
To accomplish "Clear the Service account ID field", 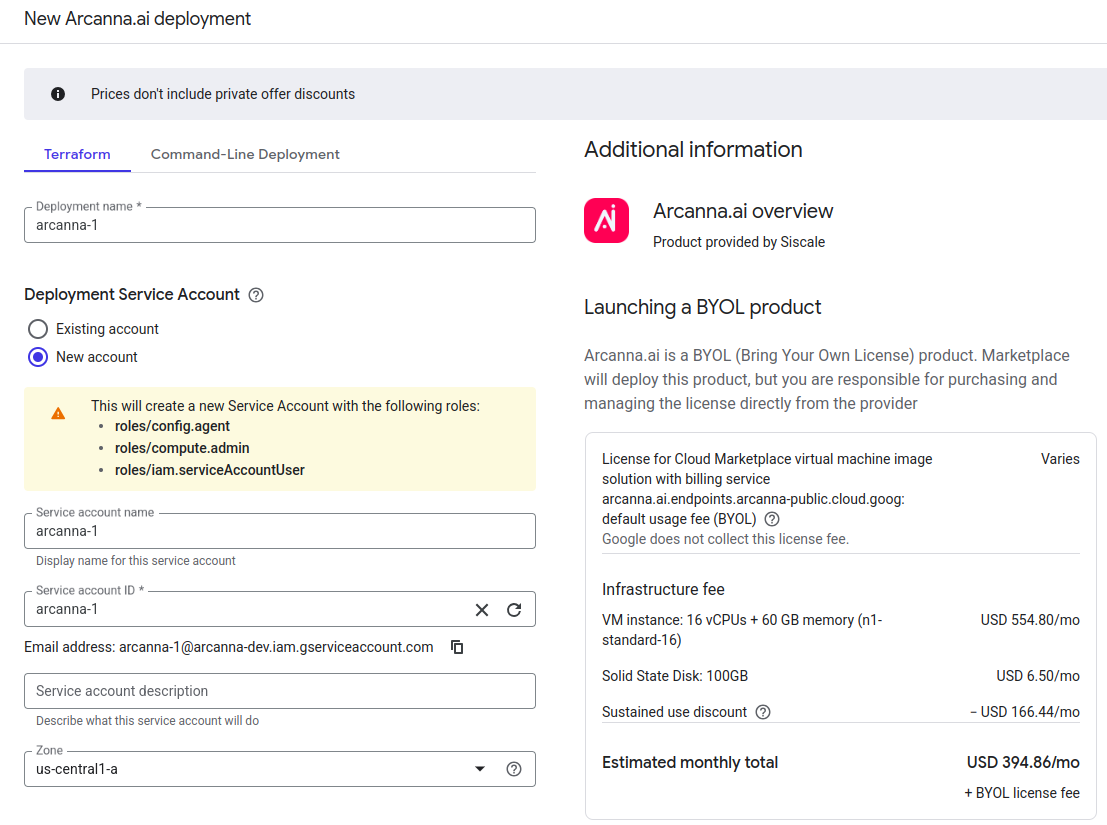I will coord(481,610).
